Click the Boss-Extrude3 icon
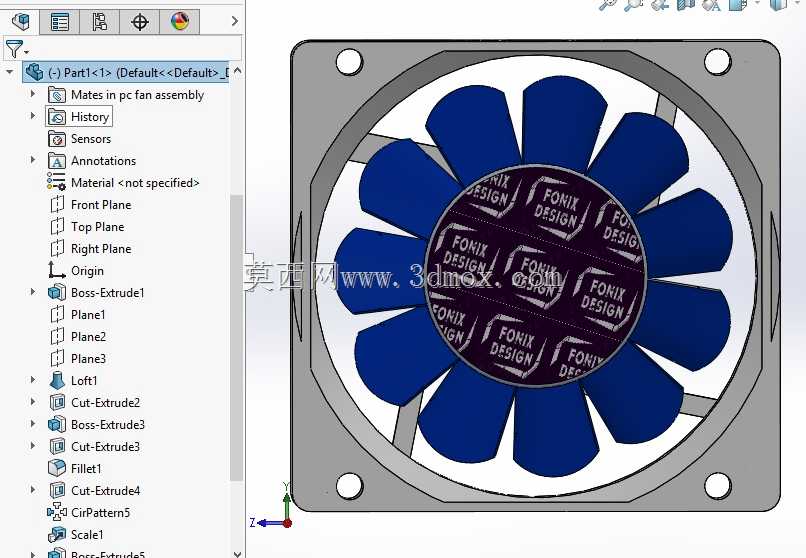Image resolution: width=806 pixels, height=558 pixels. (x=57, y=424)
